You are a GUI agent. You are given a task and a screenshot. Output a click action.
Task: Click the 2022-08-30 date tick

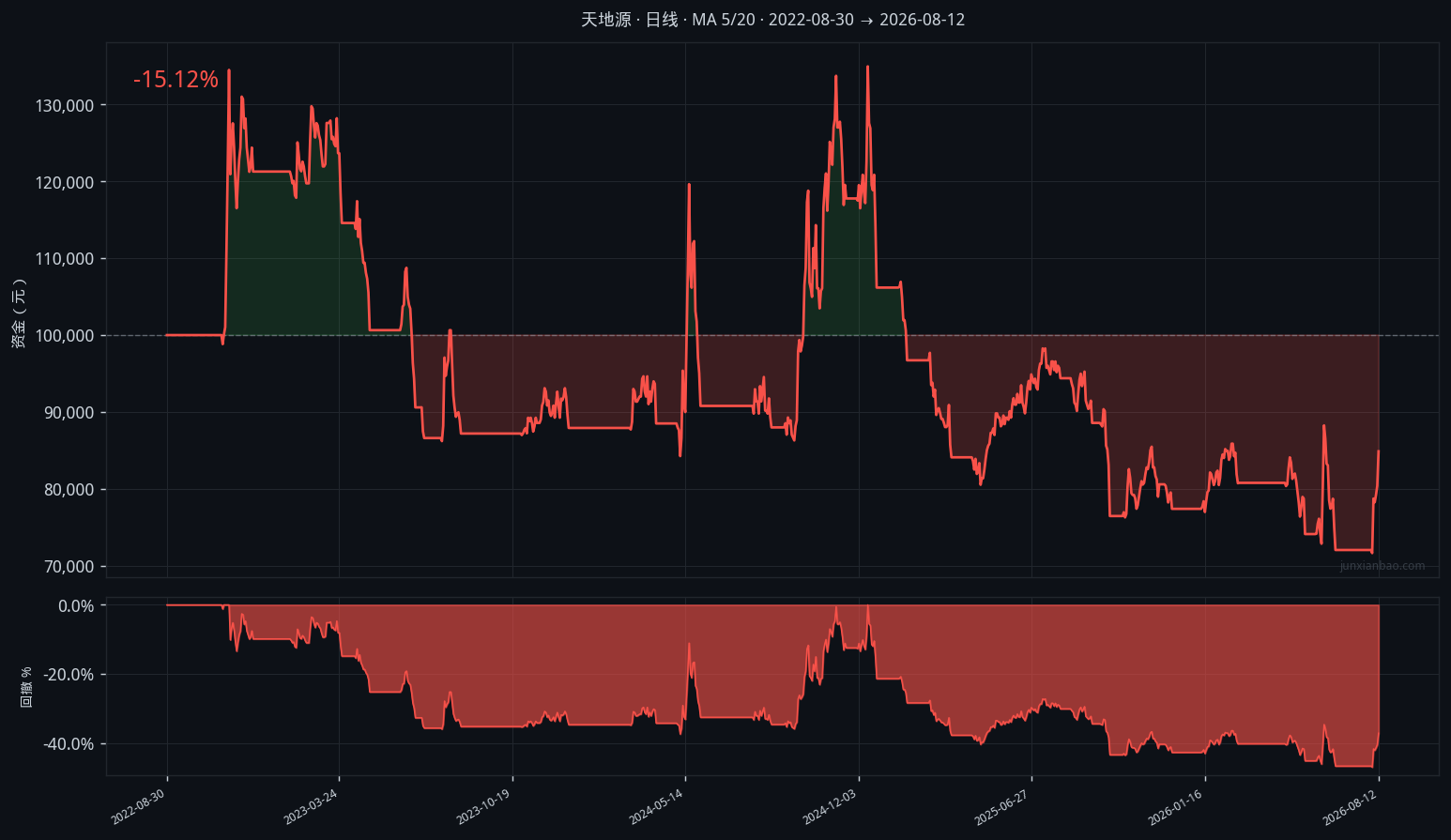[138, 807]
